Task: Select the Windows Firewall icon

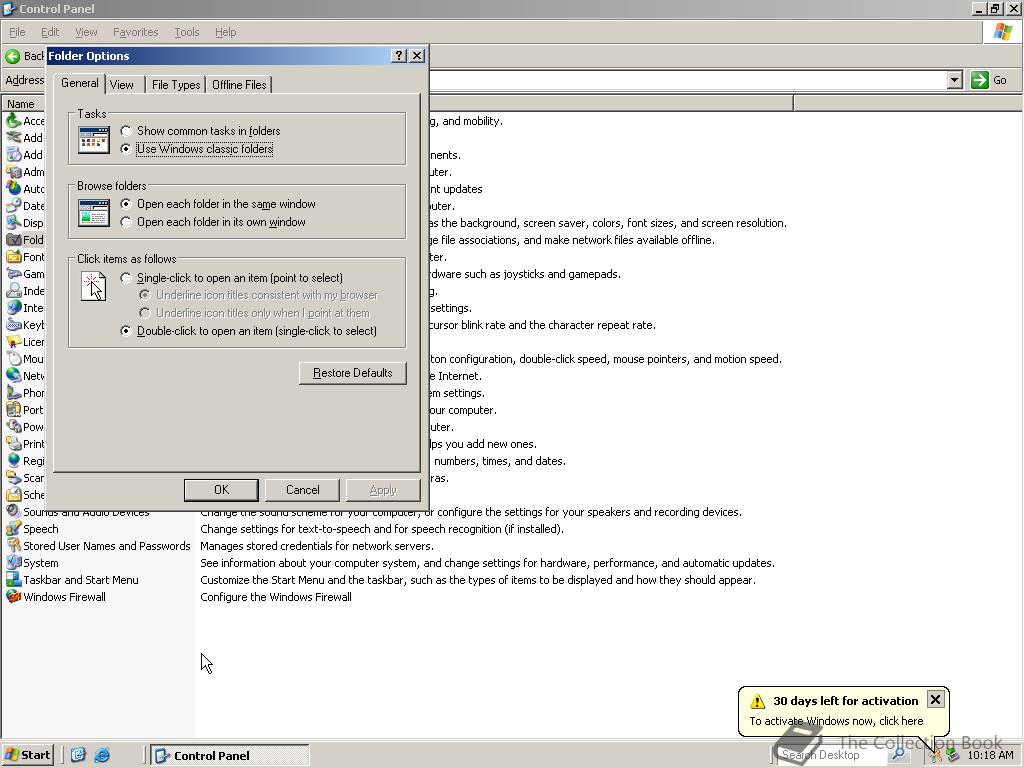Action: [14, 596]
